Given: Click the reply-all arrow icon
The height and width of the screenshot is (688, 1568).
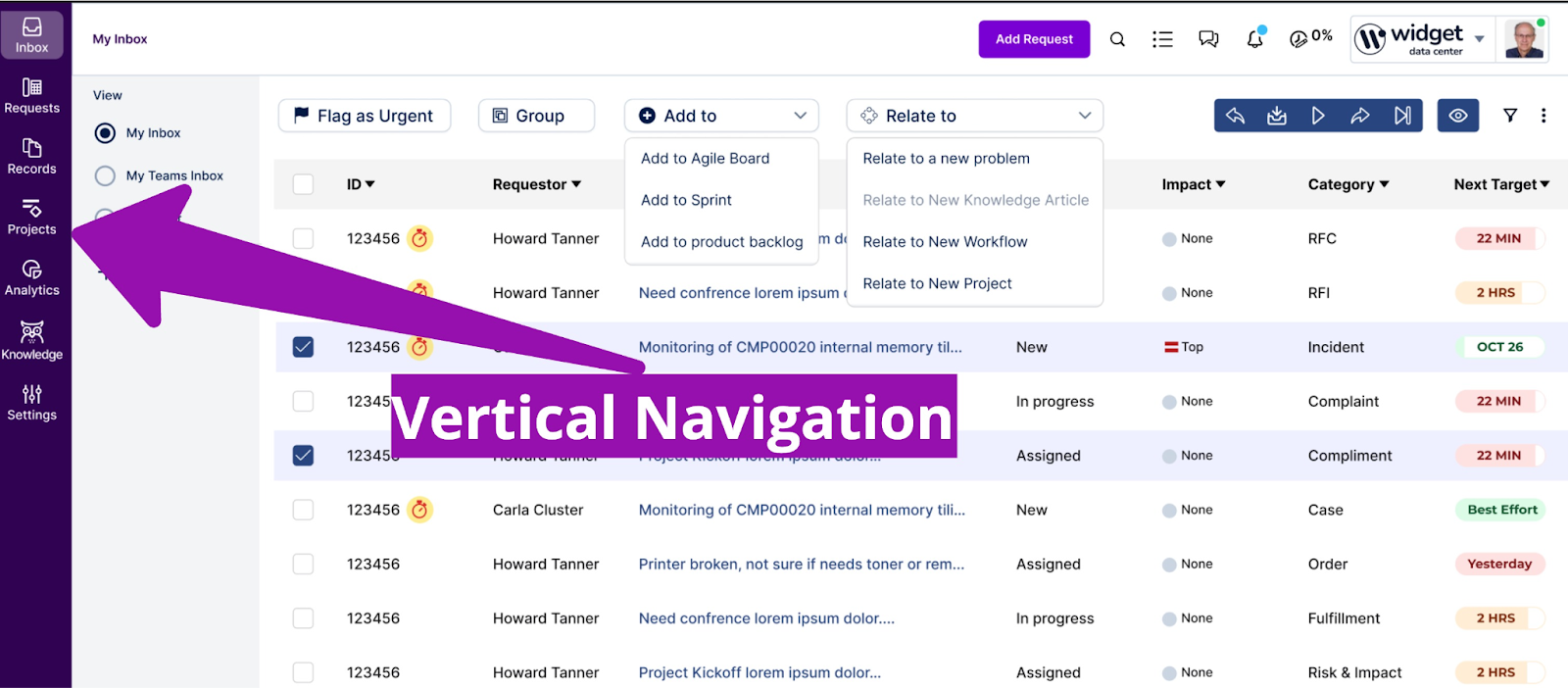Looking at the screenshot, I should (1235, 116).
